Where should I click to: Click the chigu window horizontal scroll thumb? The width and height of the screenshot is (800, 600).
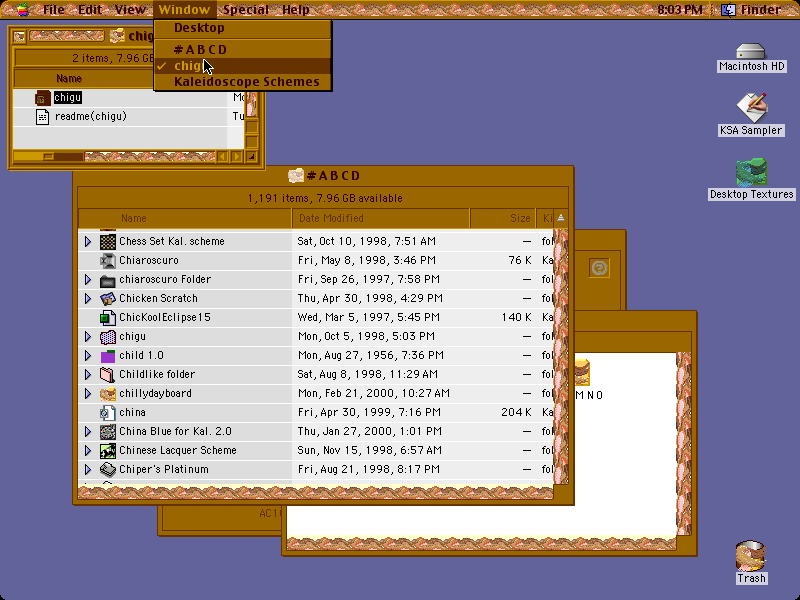[48, 157]
